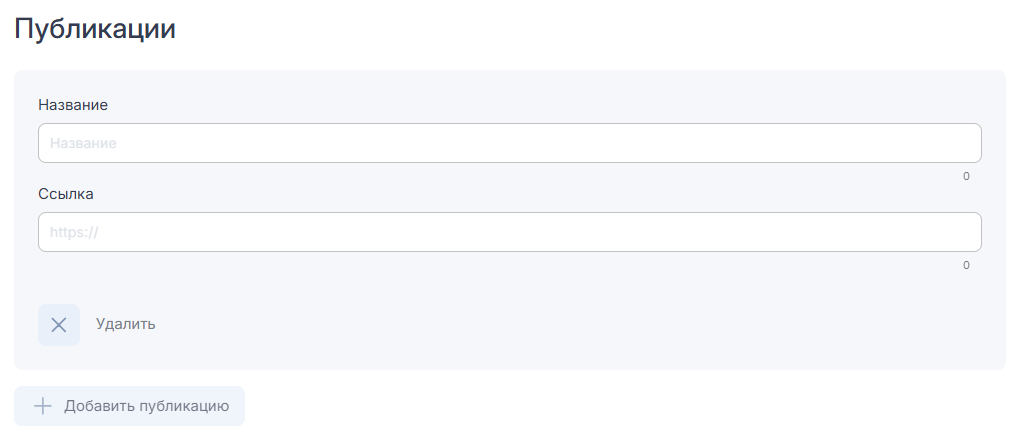Click the plus icon for adding a publication
This screenshot has width=1015, height=436.
point(42,406)
